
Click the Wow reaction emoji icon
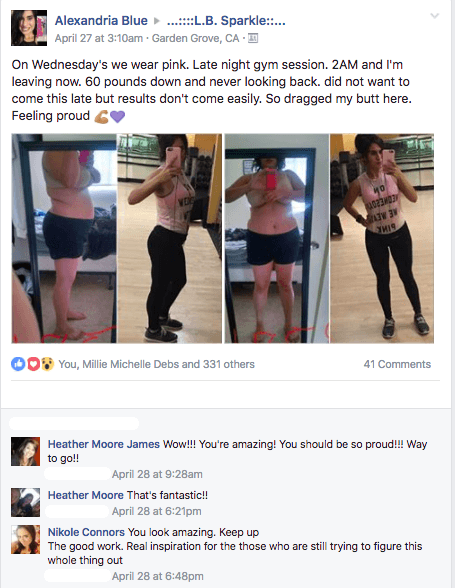[x=48, y=364]
